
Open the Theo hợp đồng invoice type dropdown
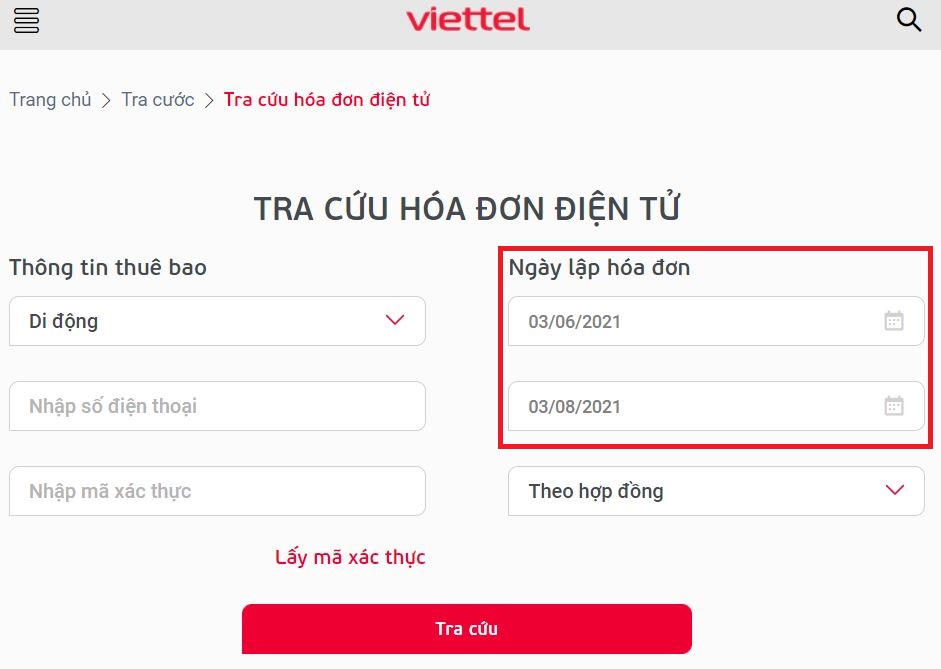tap(716, 491)
